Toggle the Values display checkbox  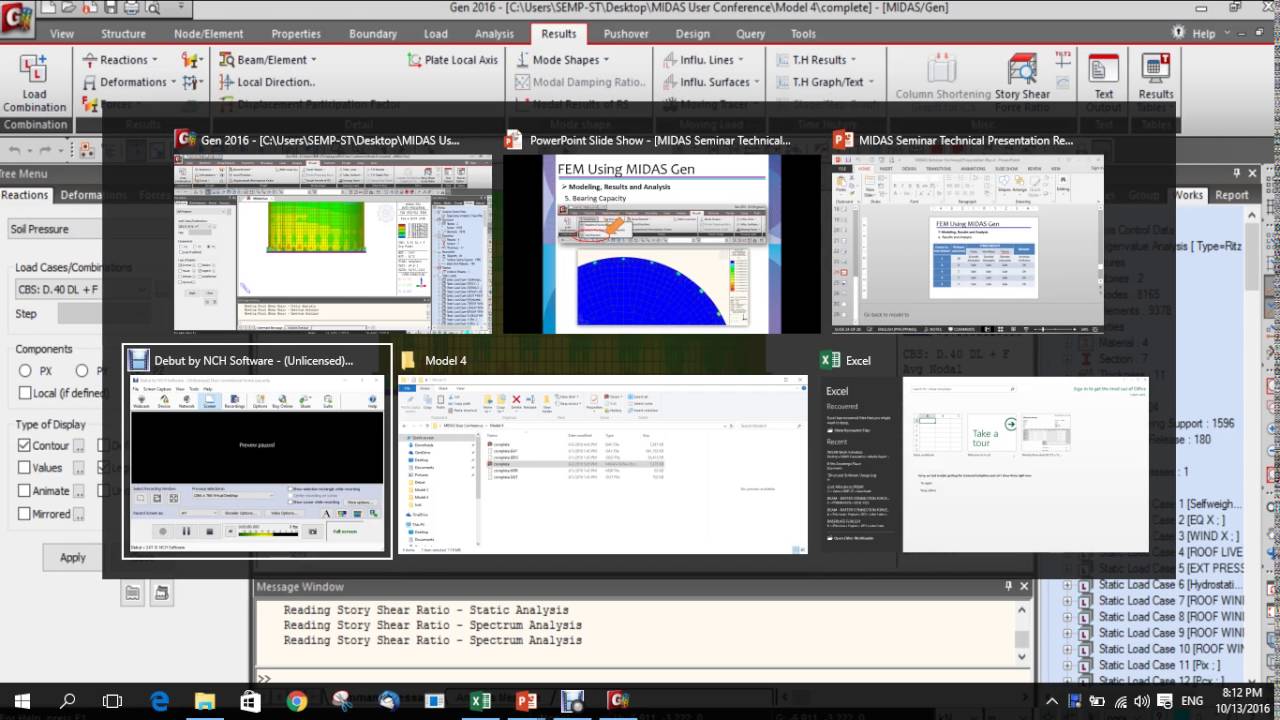click(24, 467)
